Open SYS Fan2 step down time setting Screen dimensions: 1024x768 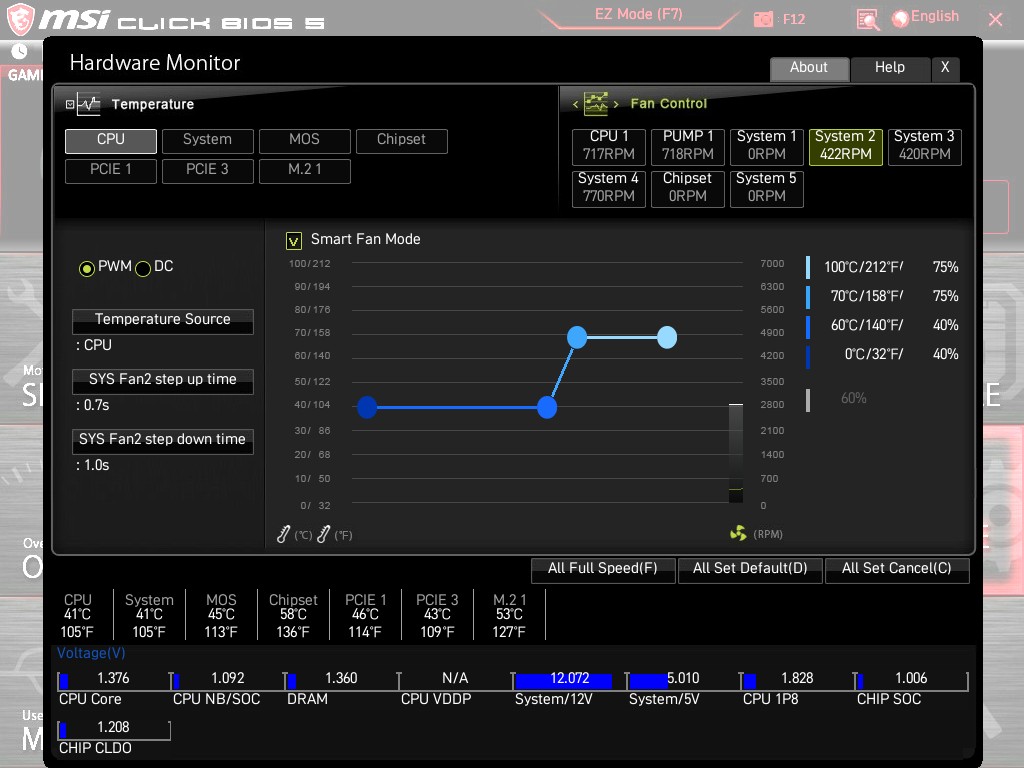pyautogui.click(x=163, y=441)
